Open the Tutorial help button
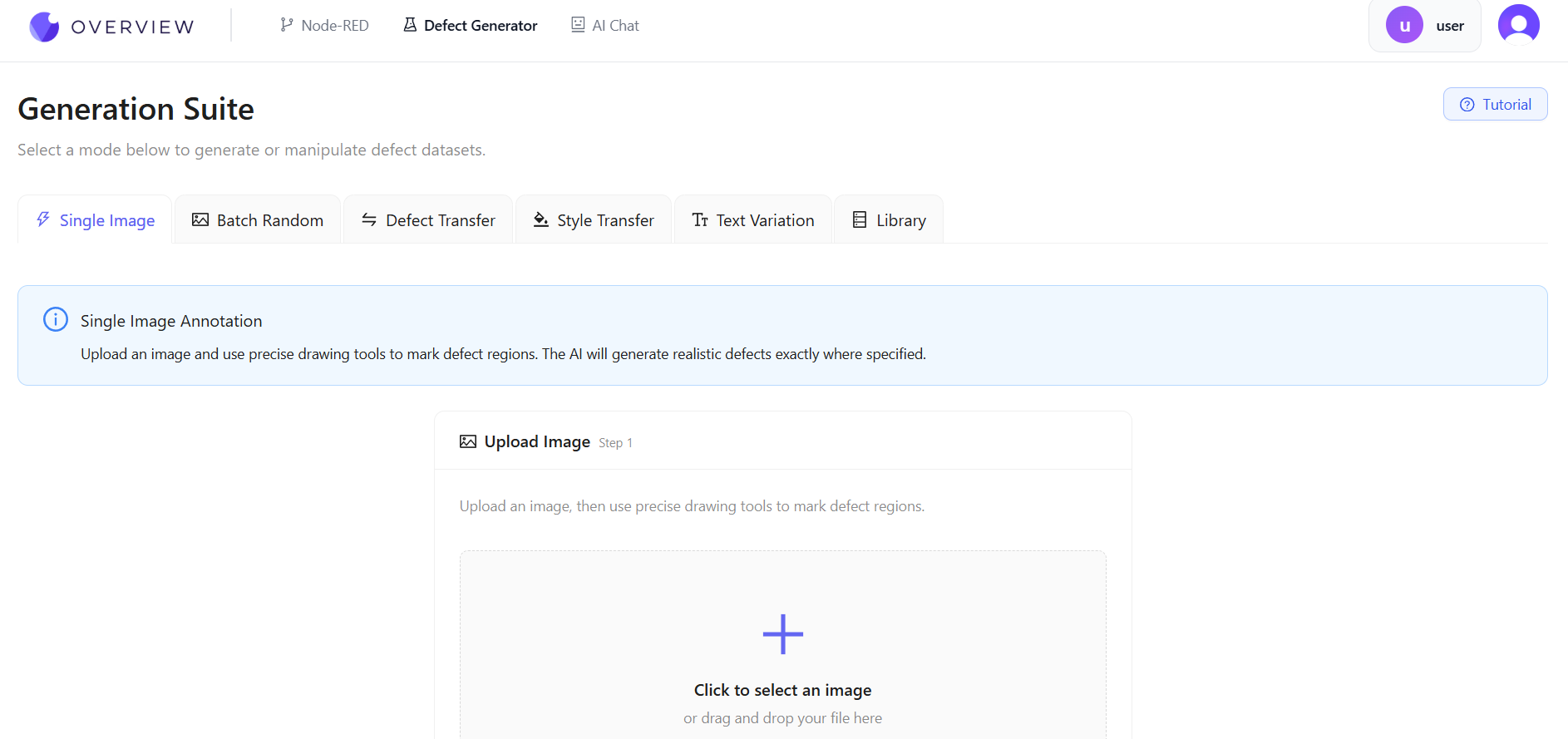Viewport: 1568px width, 739px height. tap(1495, 105)
